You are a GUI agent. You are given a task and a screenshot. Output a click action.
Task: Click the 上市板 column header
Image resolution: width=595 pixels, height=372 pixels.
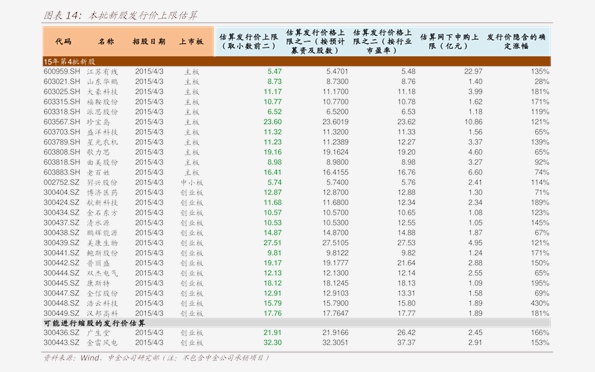click(191, 41)
